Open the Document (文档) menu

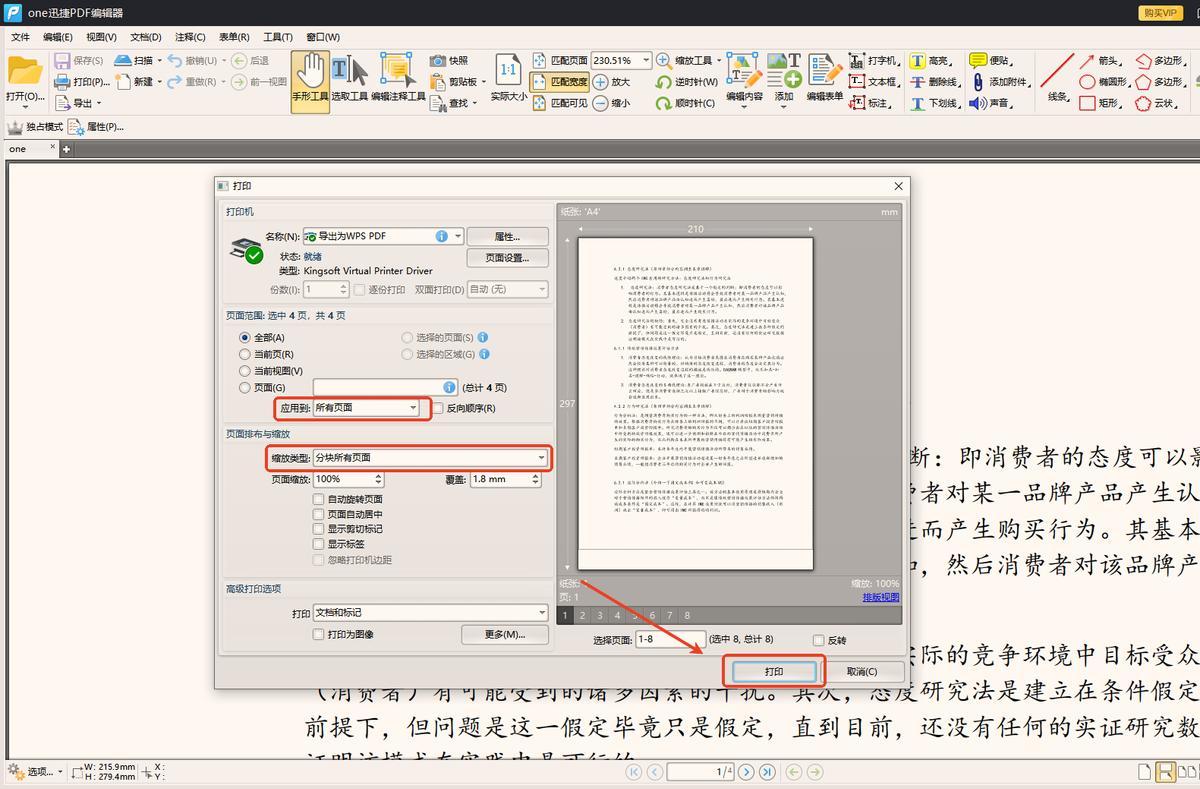[145, 37]
